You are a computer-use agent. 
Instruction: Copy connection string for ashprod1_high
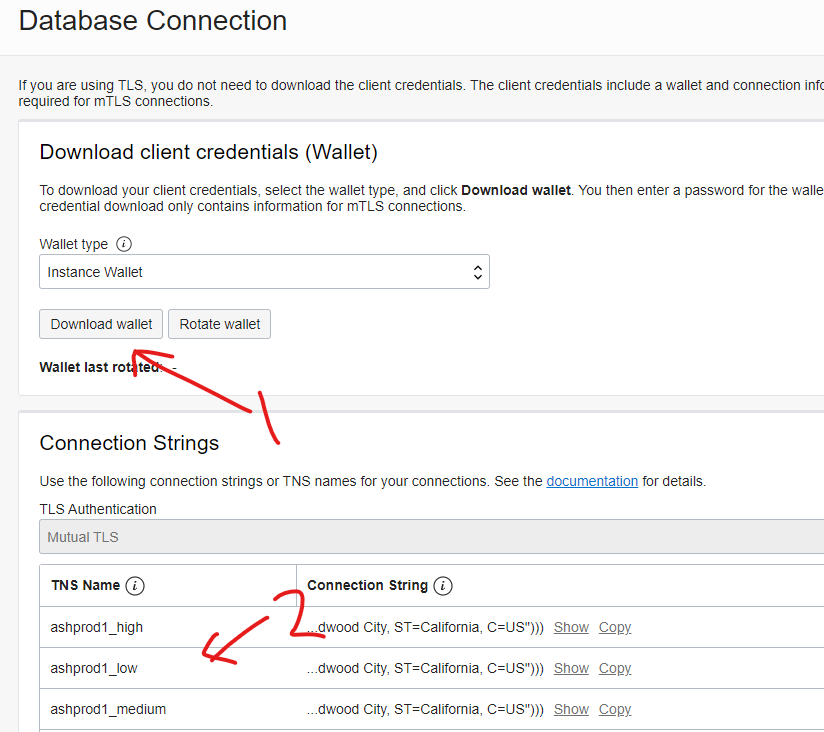pyautogui.click(x=615, y=627)
